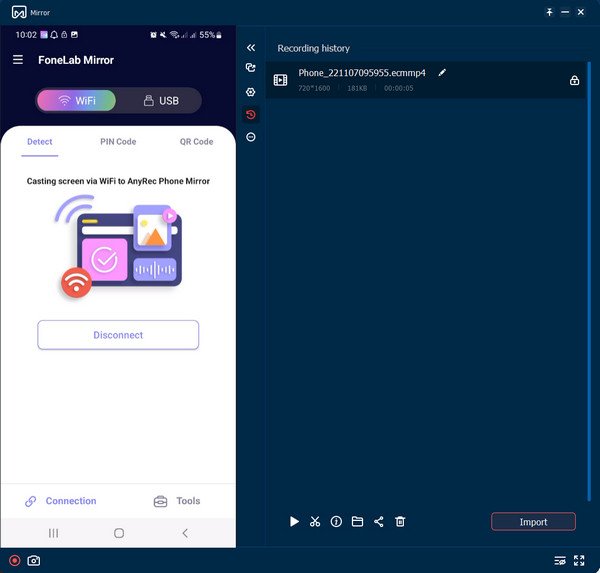This screenshot has width=600, height=573.
Task: Open the more options circle icon in sidebar
Action: (251, 137)
